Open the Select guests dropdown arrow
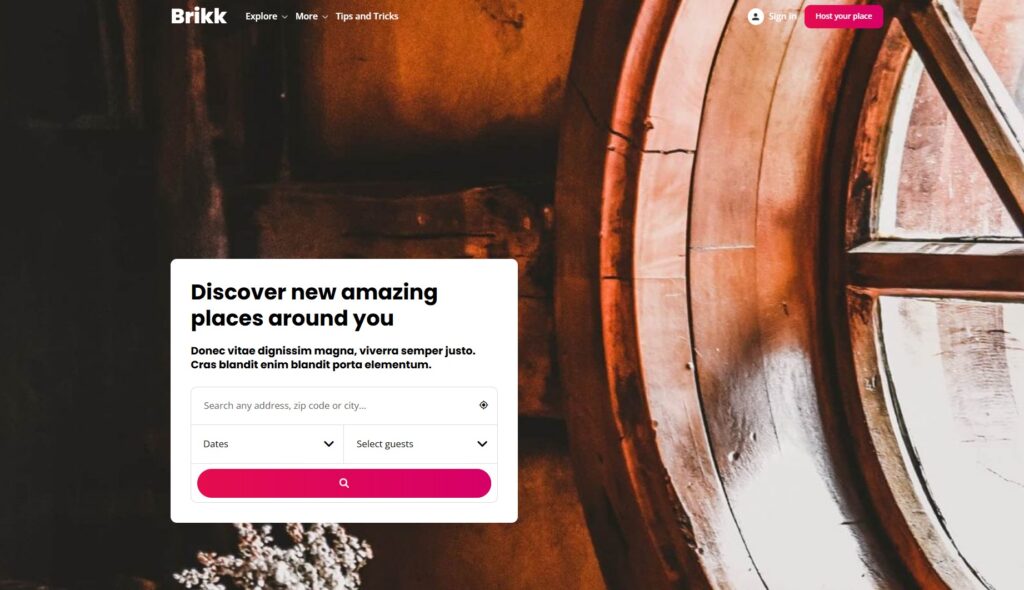 [482, 444]
